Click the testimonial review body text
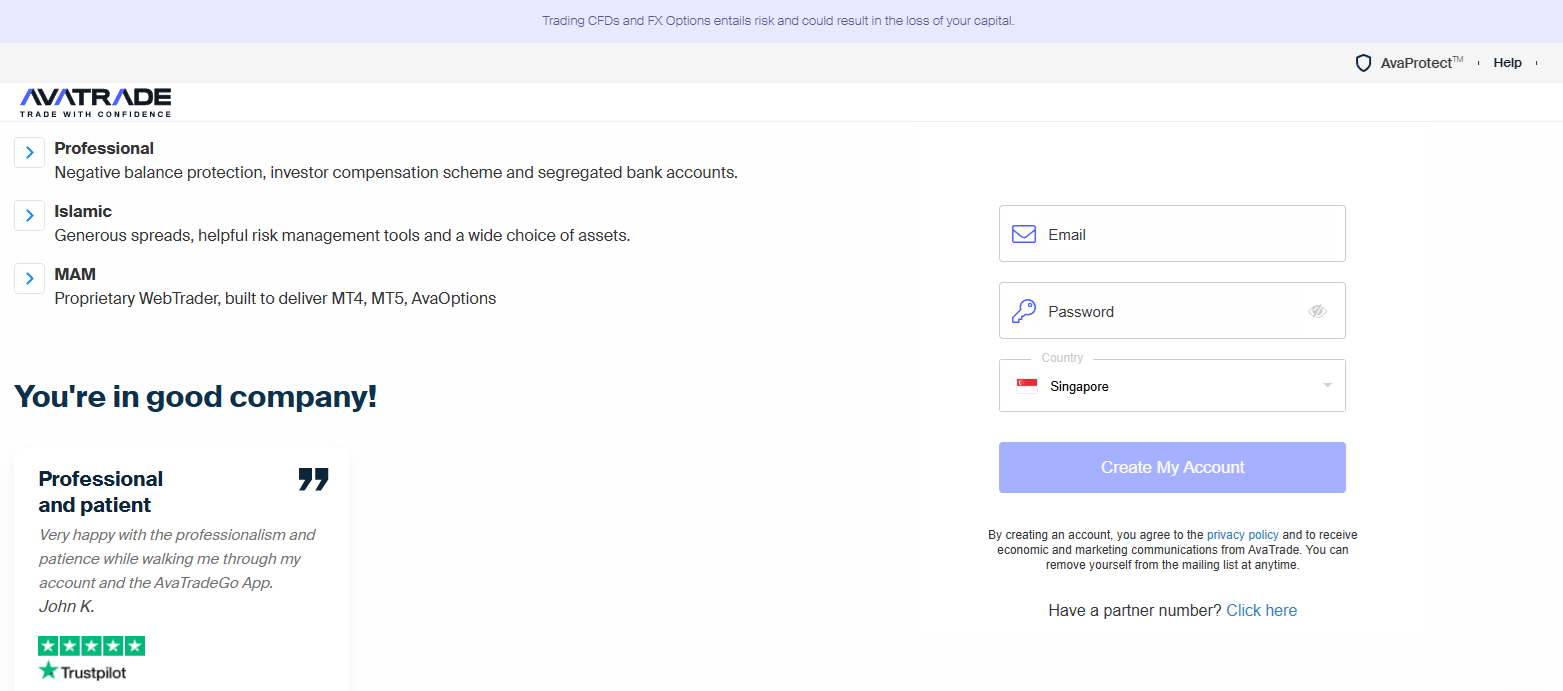This screenshot has height=691, width=1563. [177, 559]
